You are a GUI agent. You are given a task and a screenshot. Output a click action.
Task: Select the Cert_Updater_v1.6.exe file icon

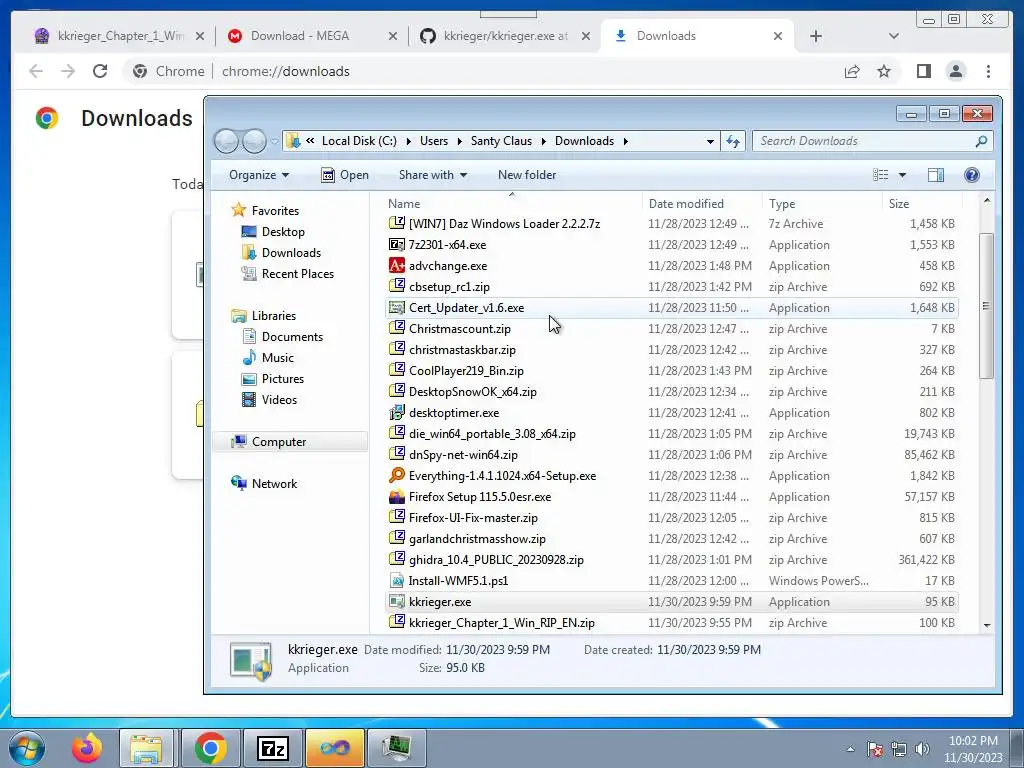pos(396,308)
